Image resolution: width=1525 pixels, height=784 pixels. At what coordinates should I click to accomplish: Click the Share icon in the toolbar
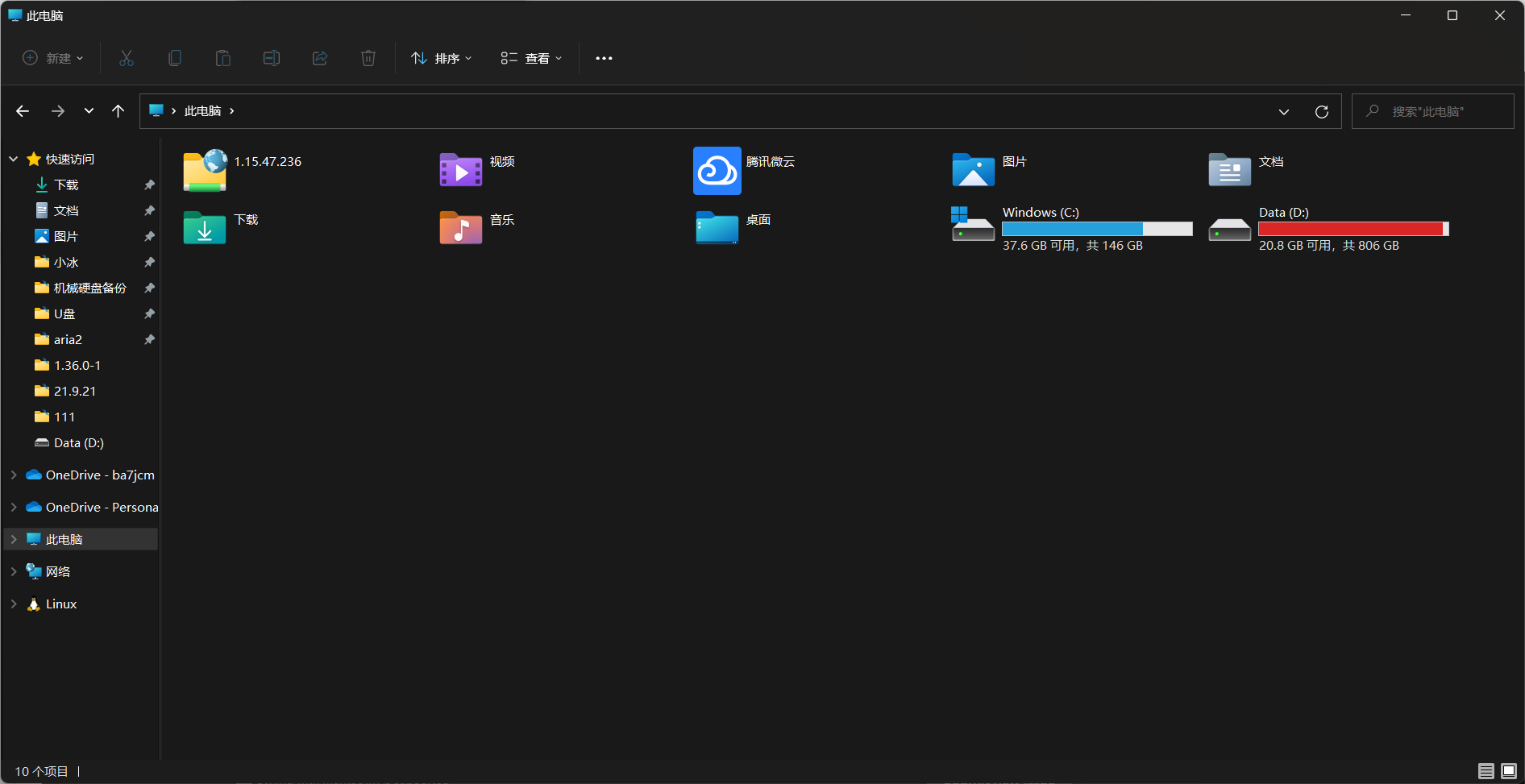tap(320, 57)
